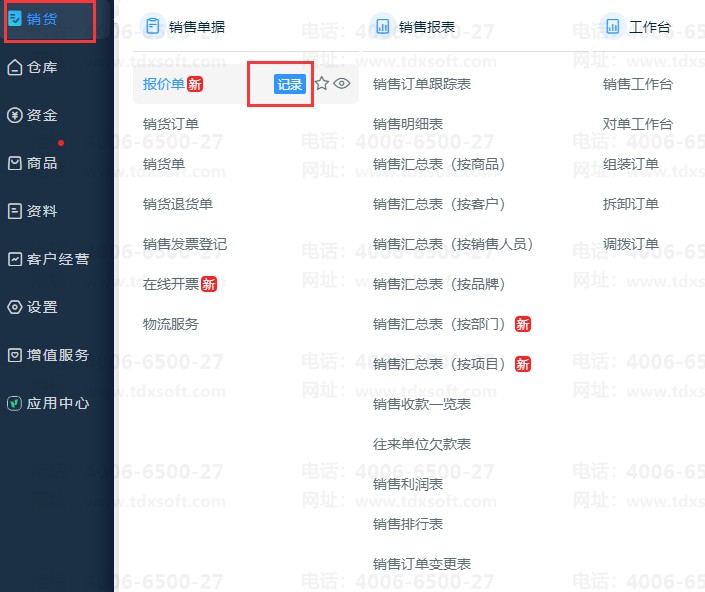705x592 pixels.
Task: Click the 销售报表 header icon
Action: 382,27
